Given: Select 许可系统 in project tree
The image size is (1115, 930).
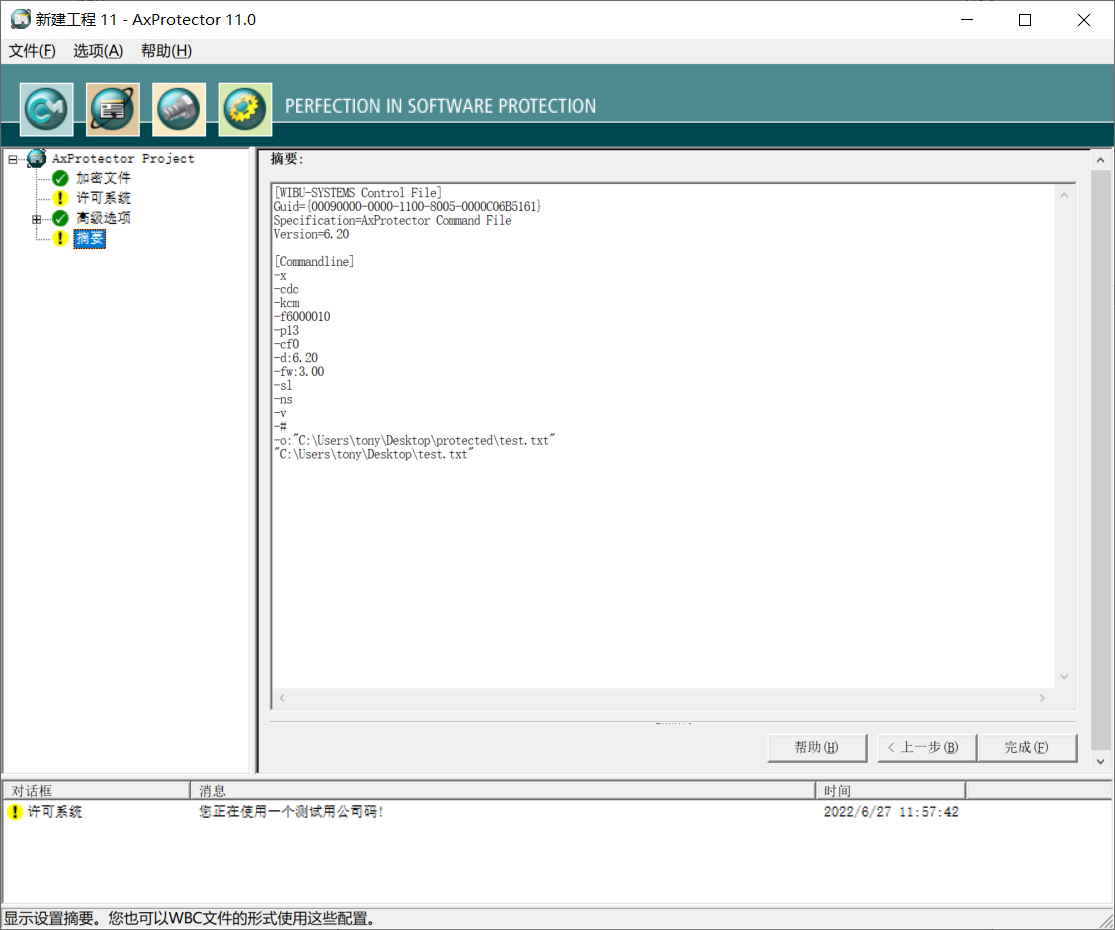Looking at the screenshot, I should click(103, 198).
